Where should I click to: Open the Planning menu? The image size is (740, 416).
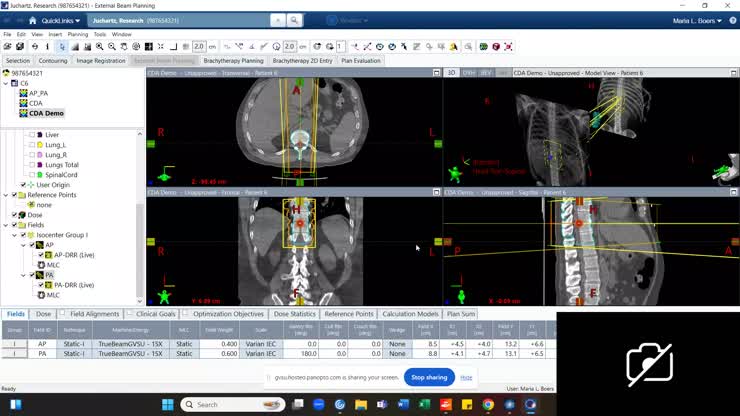78,34
